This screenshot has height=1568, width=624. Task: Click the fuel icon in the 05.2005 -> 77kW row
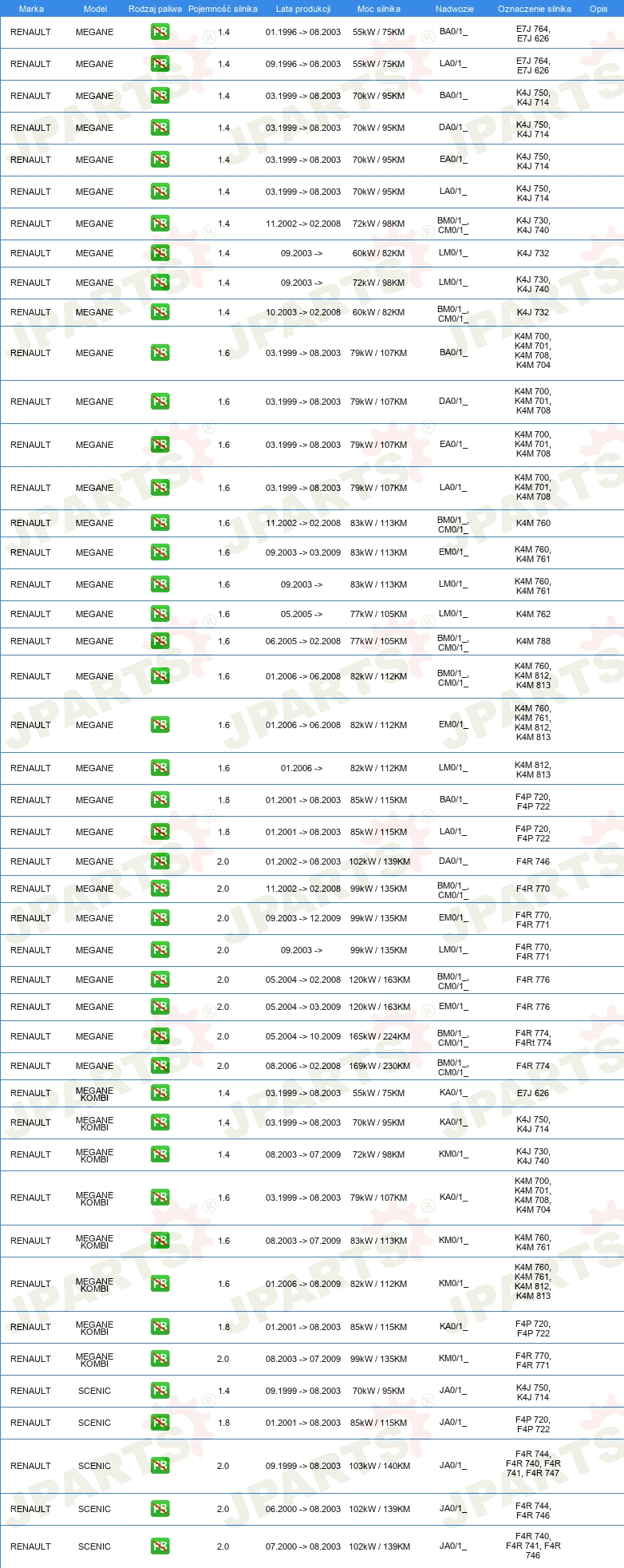160,614
